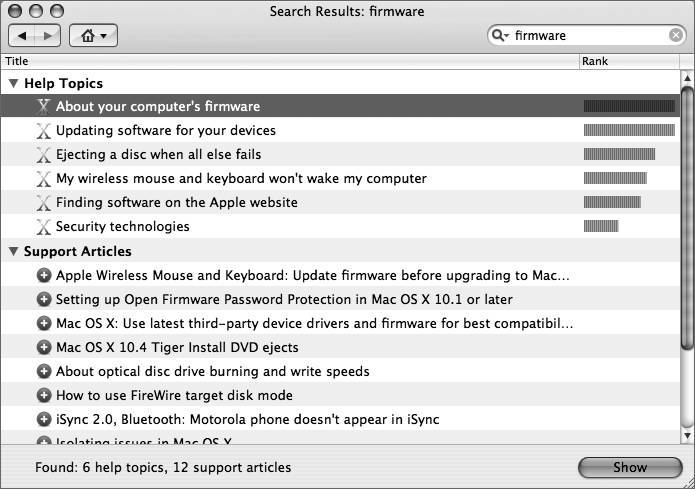Open the Home menu button

click(94, 36)
